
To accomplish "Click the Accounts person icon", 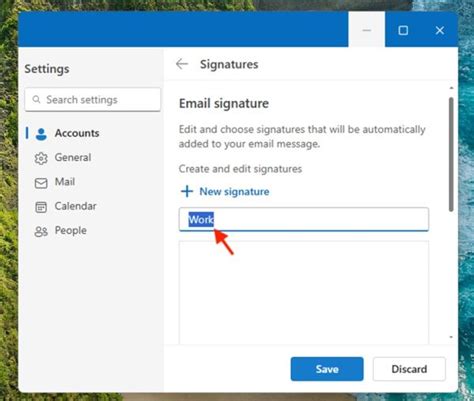I will 41,134.
